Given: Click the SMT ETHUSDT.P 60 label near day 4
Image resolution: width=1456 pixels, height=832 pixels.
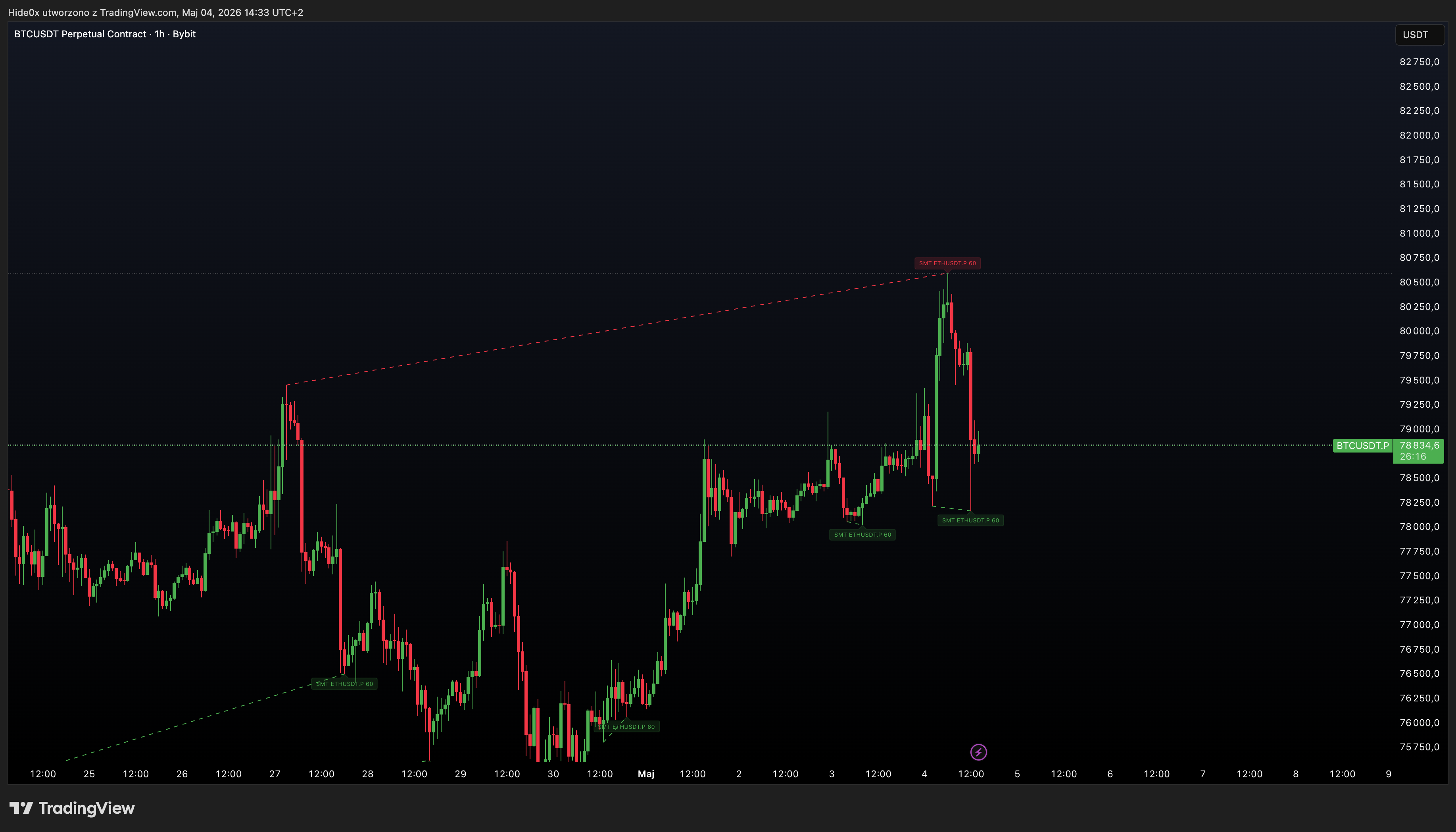Looking at the screenshot, I should [x=970, y=520].
